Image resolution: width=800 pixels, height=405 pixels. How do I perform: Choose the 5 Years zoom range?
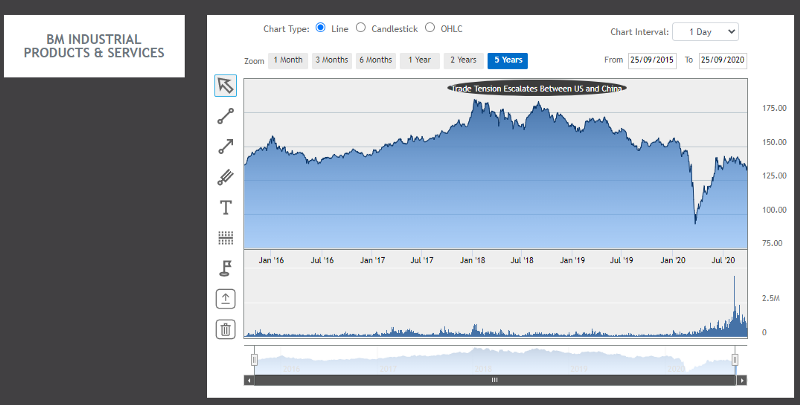[x=507, y=61]
